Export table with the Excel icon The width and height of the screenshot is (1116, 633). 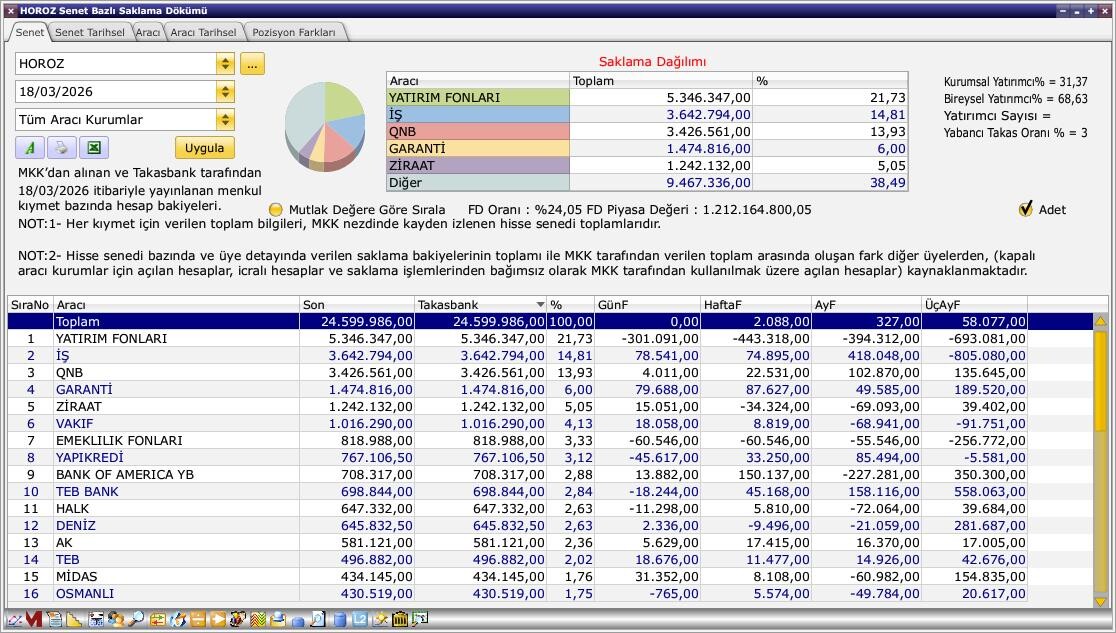93,148
